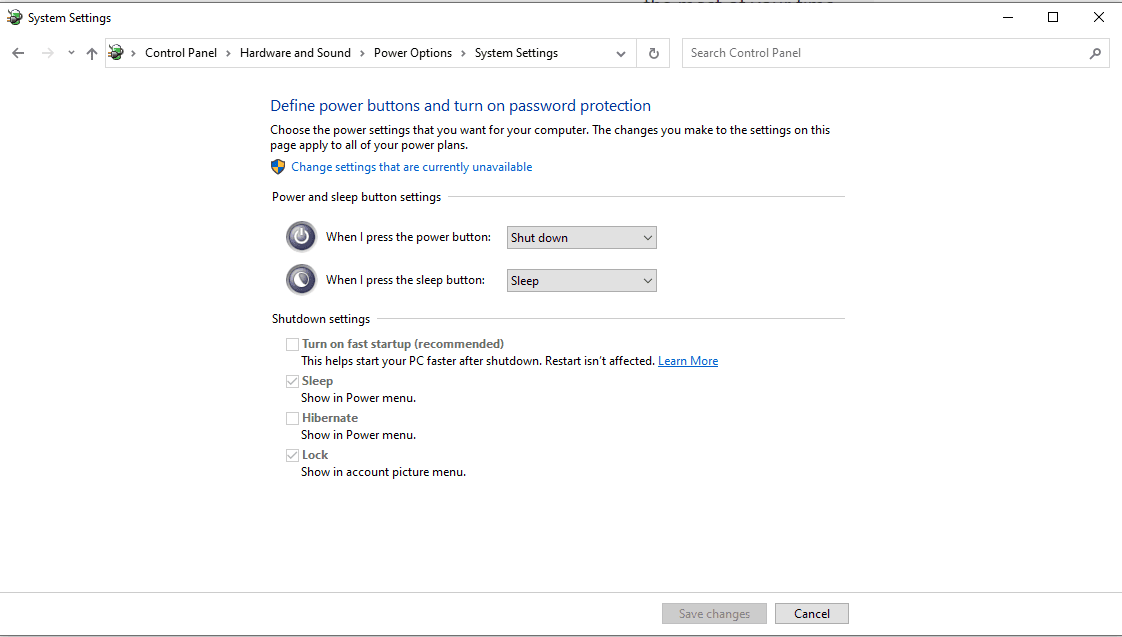This screenshot has width=1122, height=637.
Task: Open the power button action dropdown
Action: click(581, 238)
